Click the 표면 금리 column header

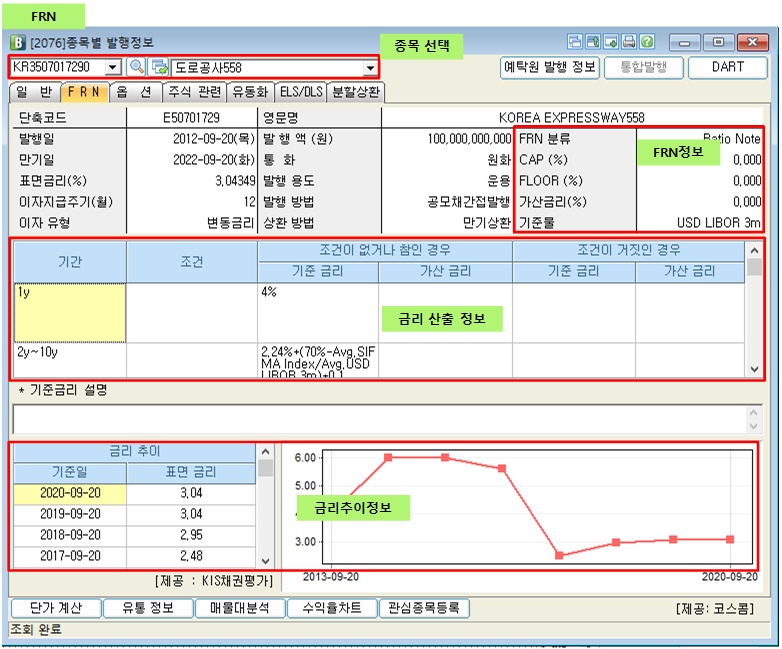coord(191,472)
